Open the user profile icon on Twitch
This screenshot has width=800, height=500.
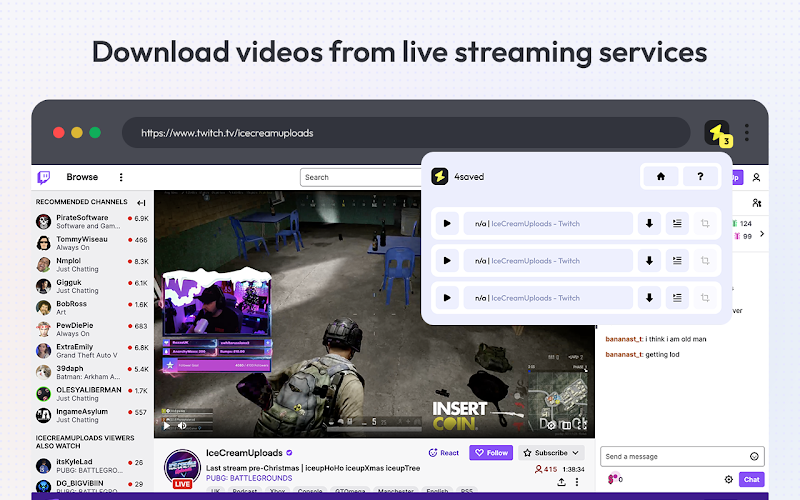tap(756, 178)
